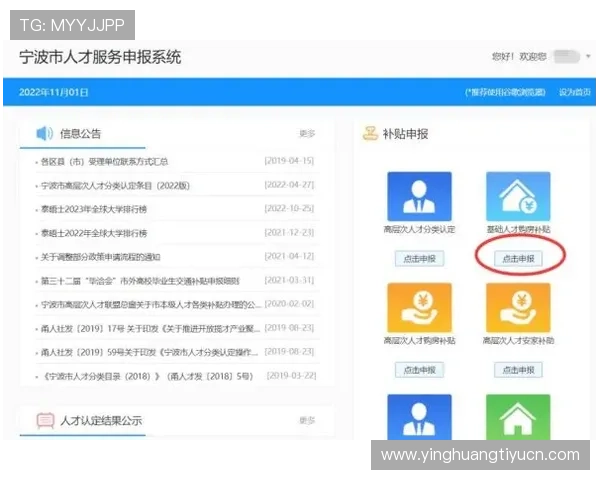Open the 高层次人才安家补助 orange coin icon
600x480 pixels.
[x=518, y=308]
